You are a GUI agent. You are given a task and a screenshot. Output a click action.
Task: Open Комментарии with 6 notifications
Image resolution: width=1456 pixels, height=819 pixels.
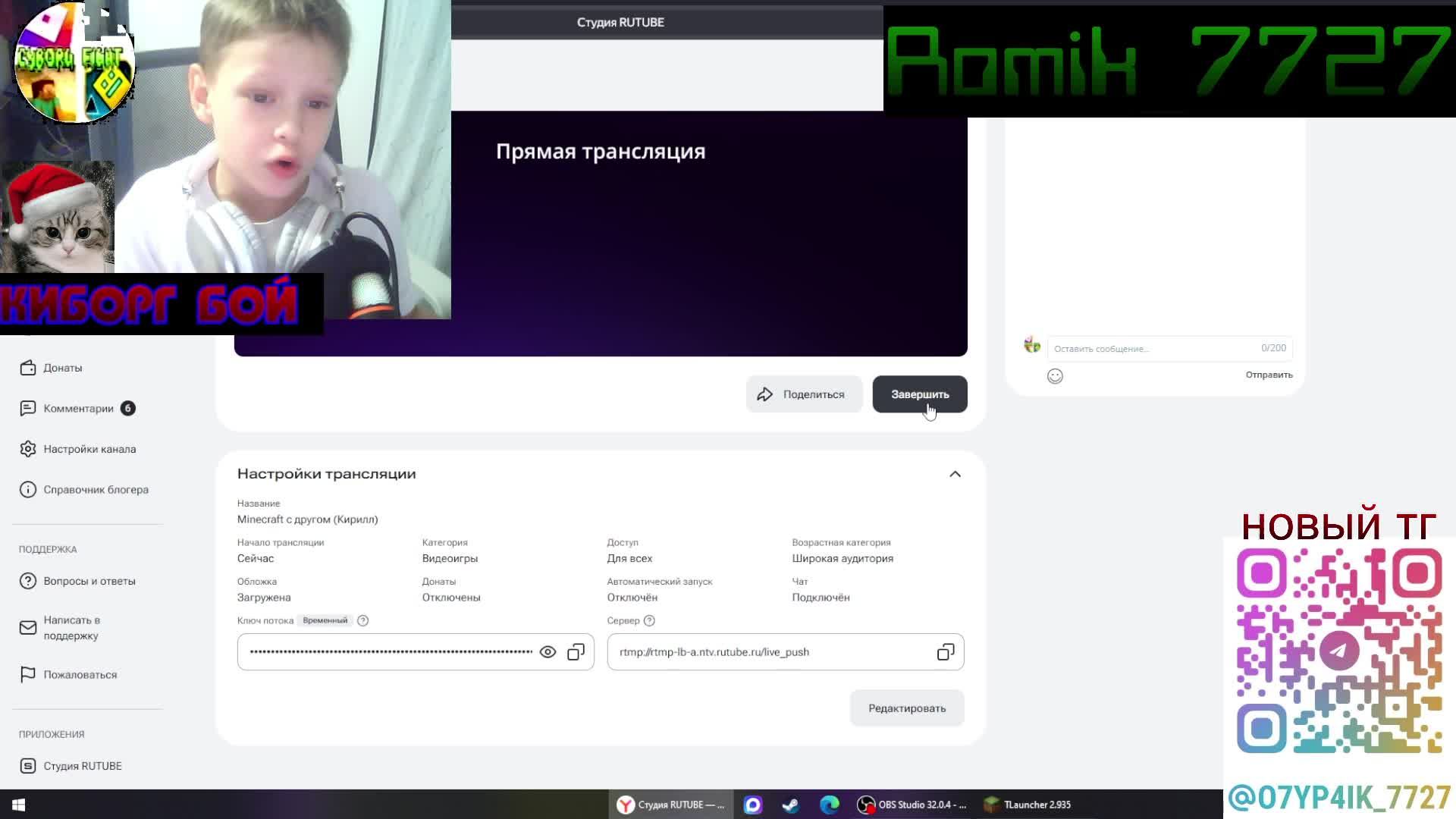click(x=79, y=408)
